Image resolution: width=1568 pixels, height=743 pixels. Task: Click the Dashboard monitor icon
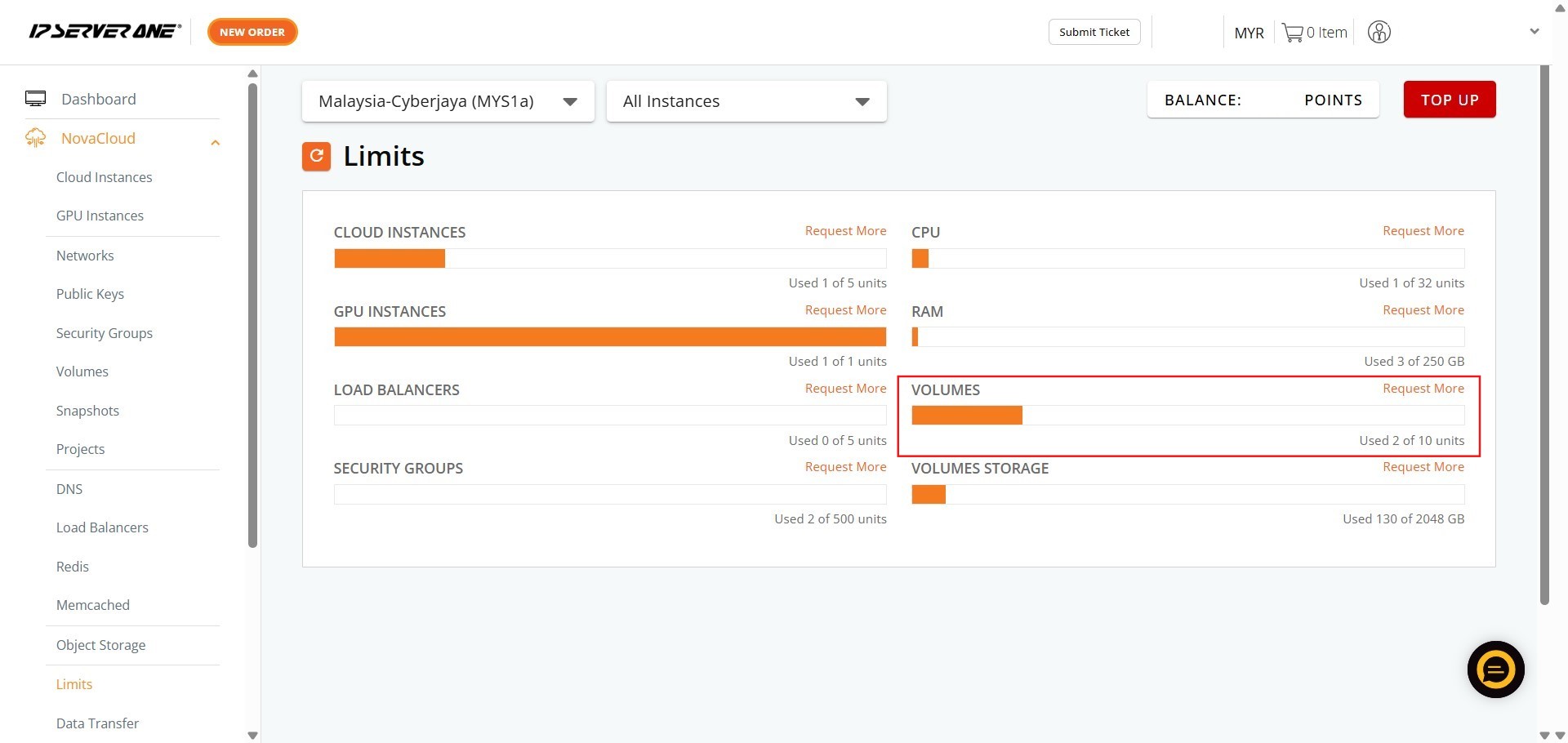(x=35, y=99)
